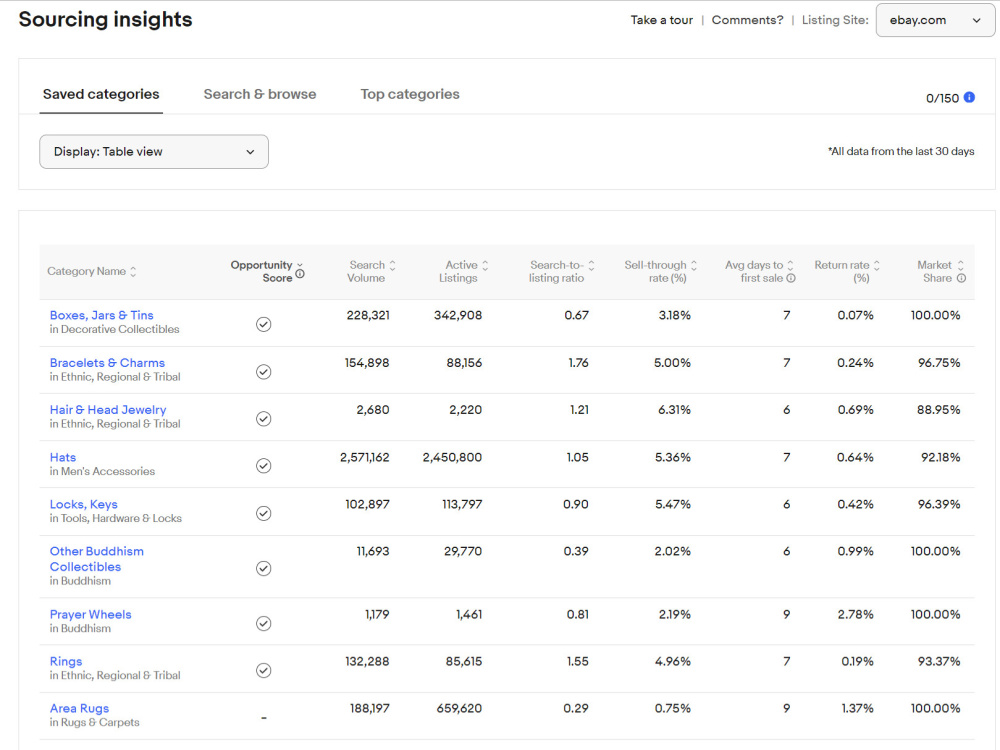Sort by Sell-through rate column

coord(694,265)
